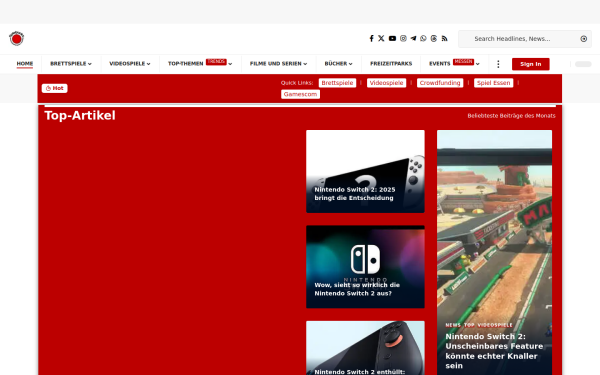Open the WhatsApp channel icon
This screenshot has width=600, height=375.
(423, 38)
